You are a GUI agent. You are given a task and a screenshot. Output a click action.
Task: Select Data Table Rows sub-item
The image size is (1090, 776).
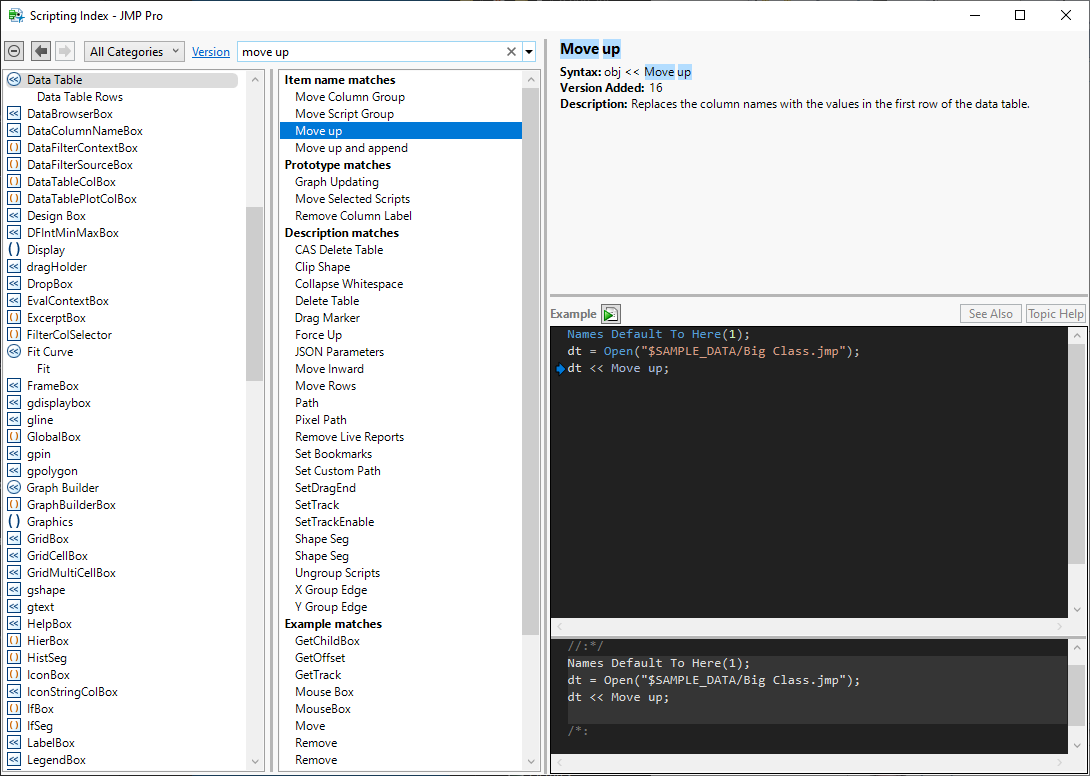coord(80,97)
